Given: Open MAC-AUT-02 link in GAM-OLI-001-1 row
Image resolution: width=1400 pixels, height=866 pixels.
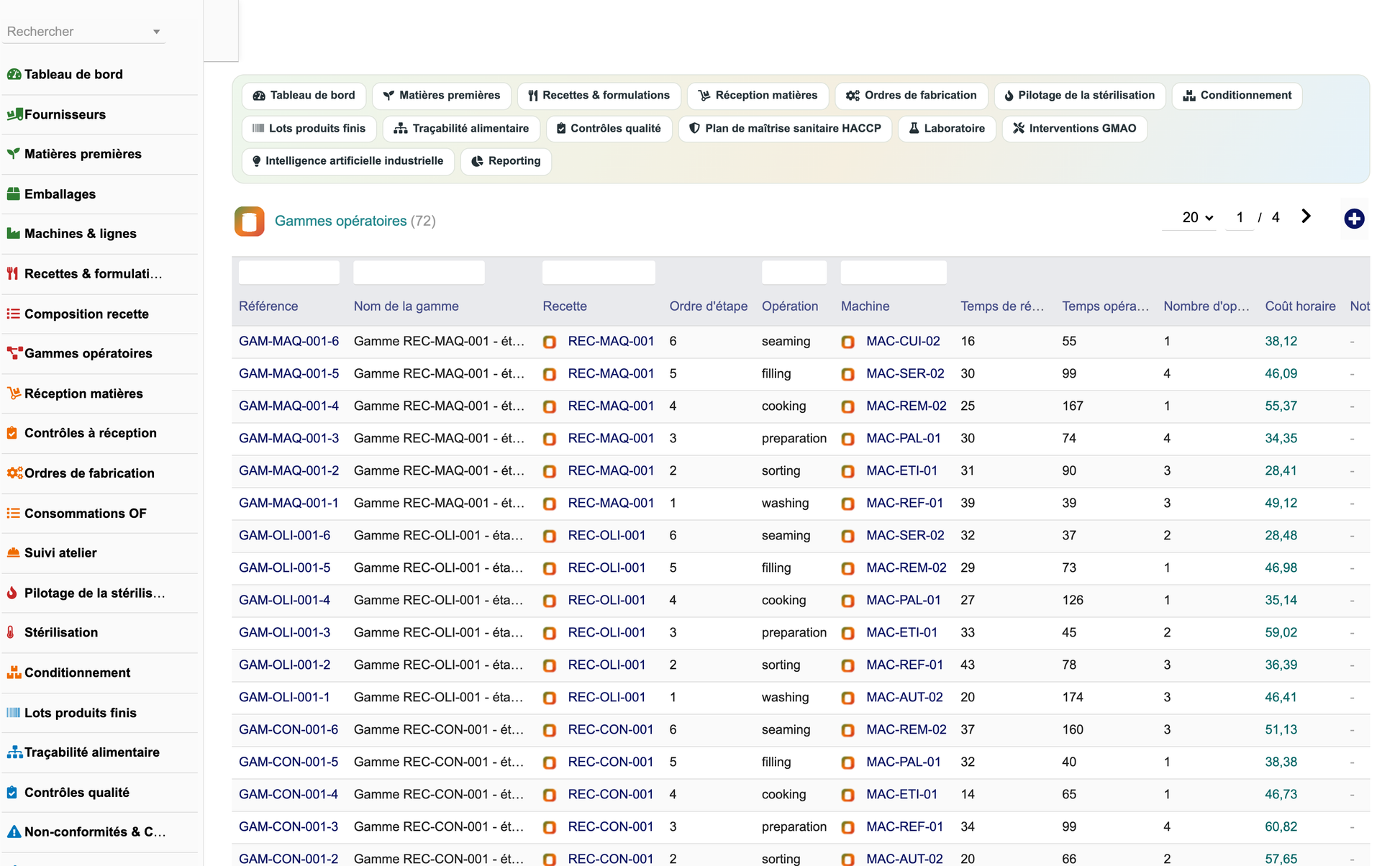Looking at the screenshot, I should tap(904, 697).
